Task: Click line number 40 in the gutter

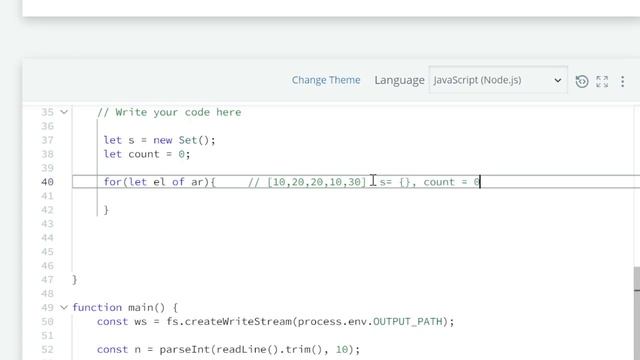Action: coord(47,182)
